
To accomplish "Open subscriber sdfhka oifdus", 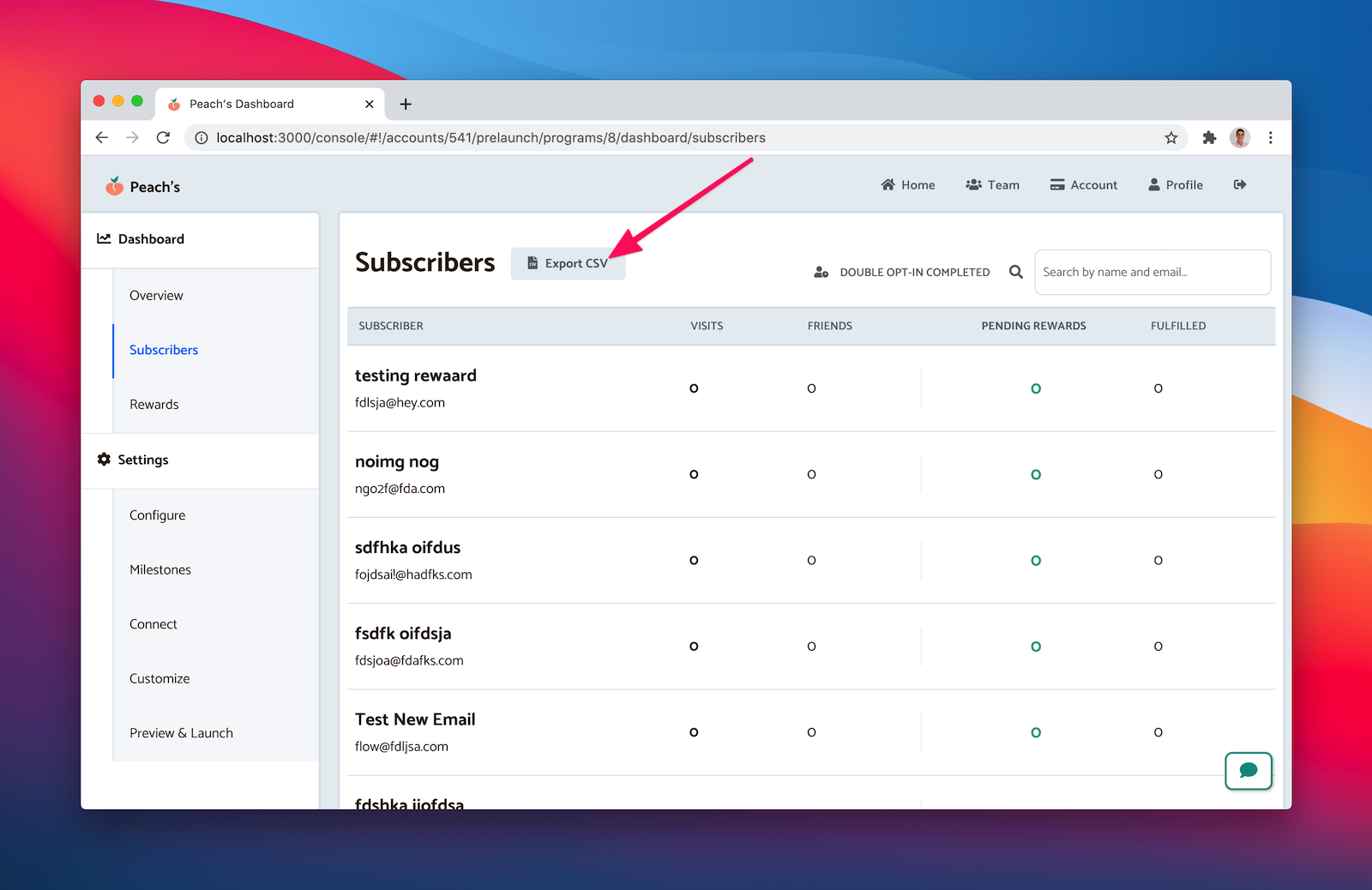I will point(408,547).
